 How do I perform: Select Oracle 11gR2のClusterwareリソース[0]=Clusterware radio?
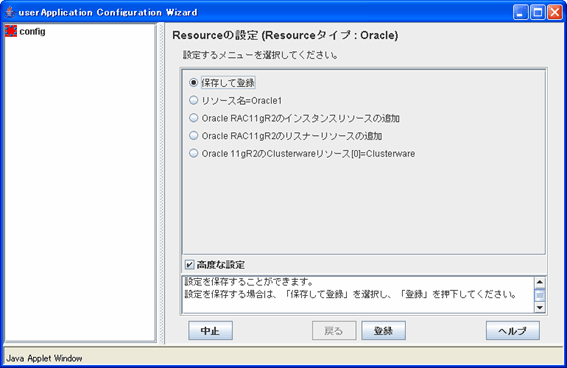point(193,153)
